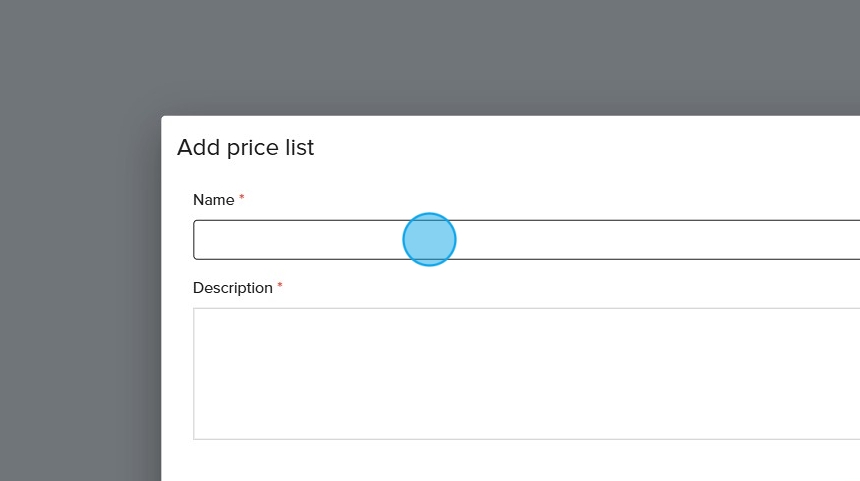Screen dimensions: 860x481
Task: Click the Name input field
Action: tap(526, 240)
